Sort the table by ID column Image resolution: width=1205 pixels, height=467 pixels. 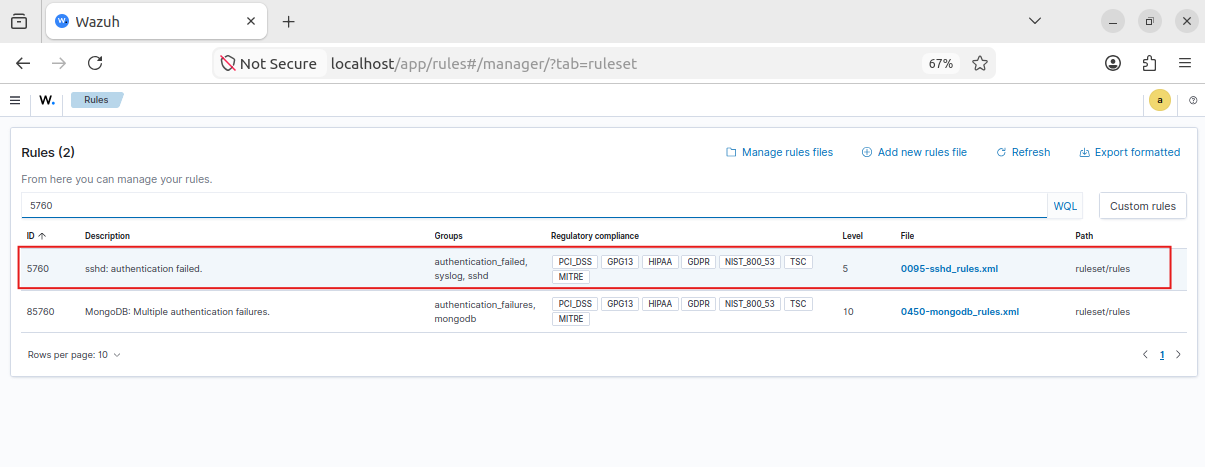pos(36,236)
